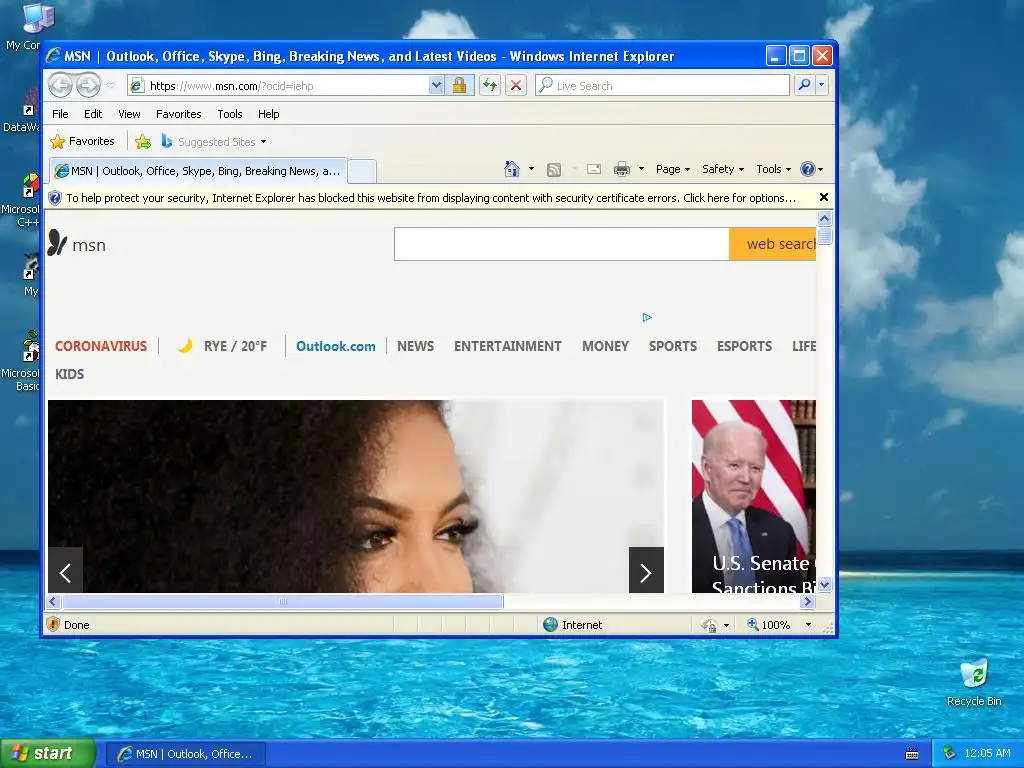Open the Safety command menu

click(x=722, y=169)
